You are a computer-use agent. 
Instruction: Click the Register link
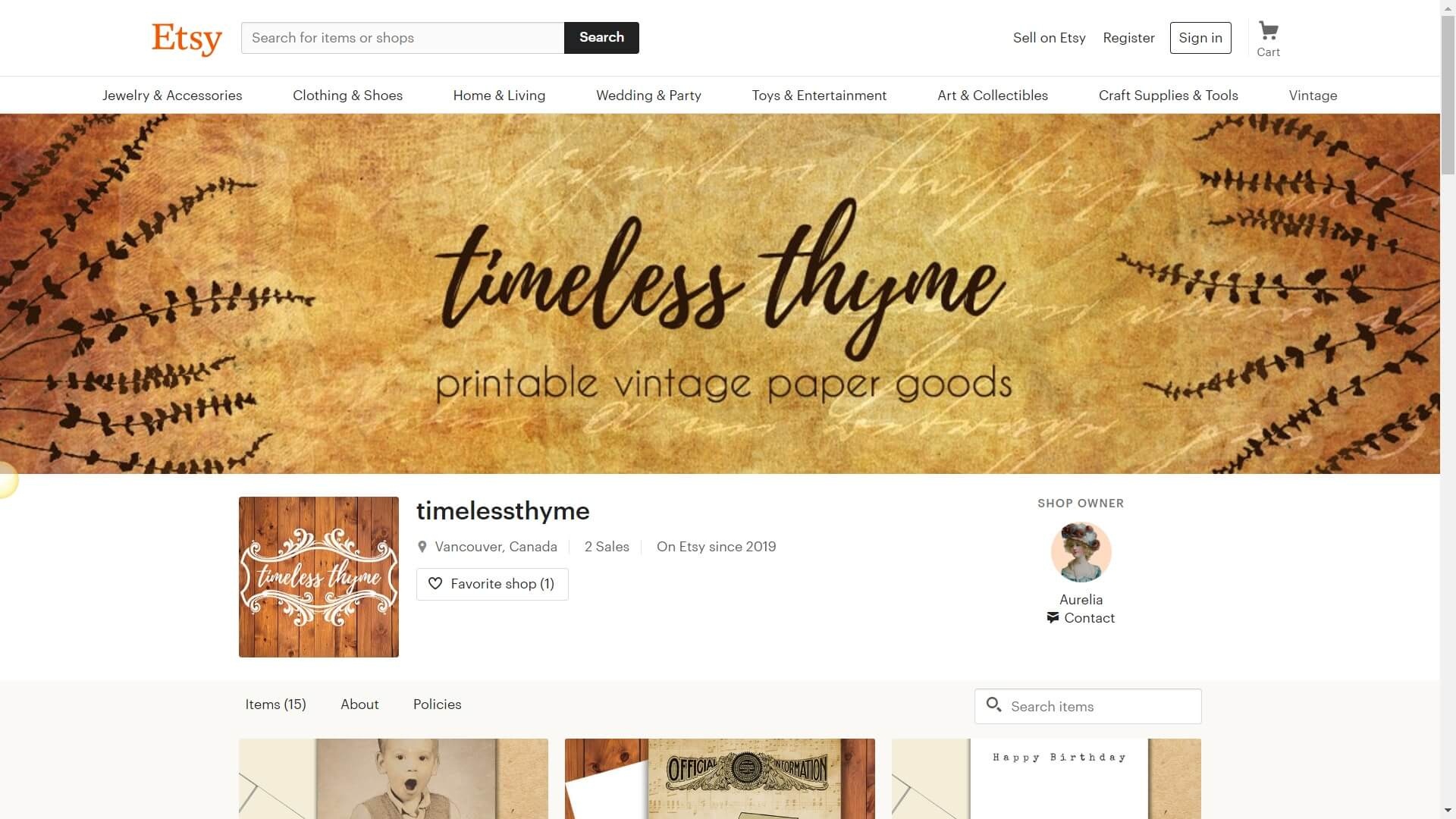pyautogui.click(x=1128, y=38)
